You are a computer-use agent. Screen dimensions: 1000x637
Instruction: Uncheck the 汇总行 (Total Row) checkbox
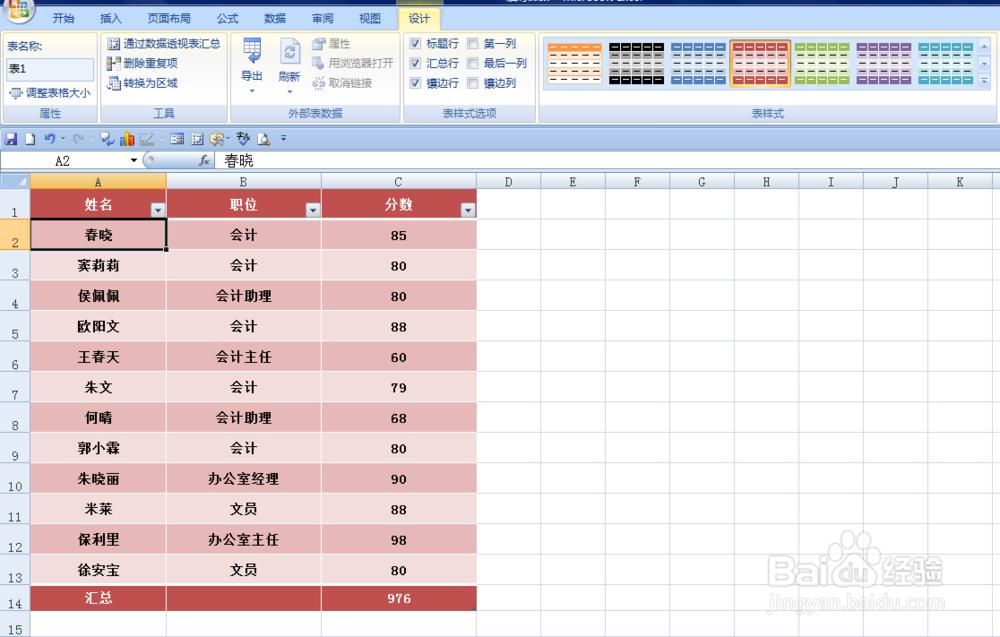415,62
